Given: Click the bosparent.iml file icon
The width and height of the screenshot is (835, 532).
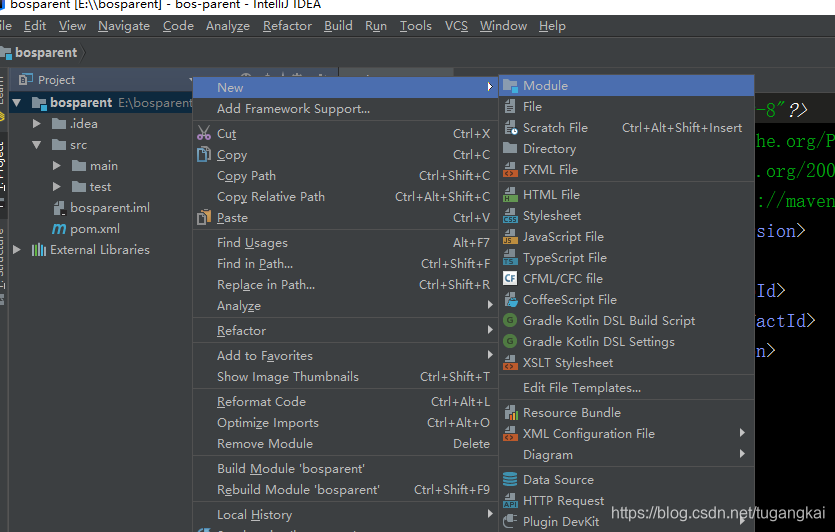Looking at the screenshot, I should pos(59,208).
